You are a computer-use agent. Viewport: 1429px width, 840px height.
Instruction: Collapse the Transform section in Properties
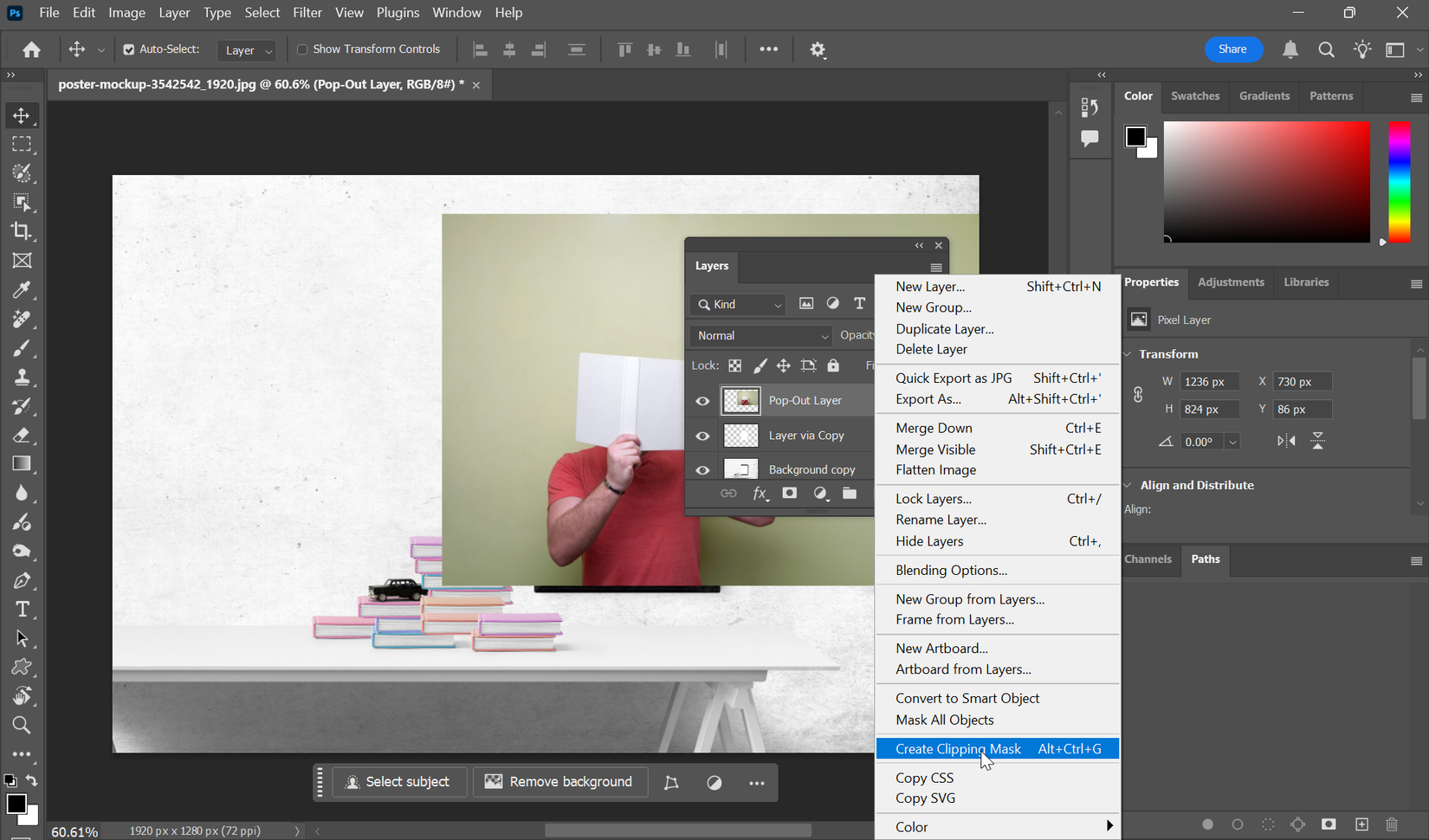coord(1128,353)
